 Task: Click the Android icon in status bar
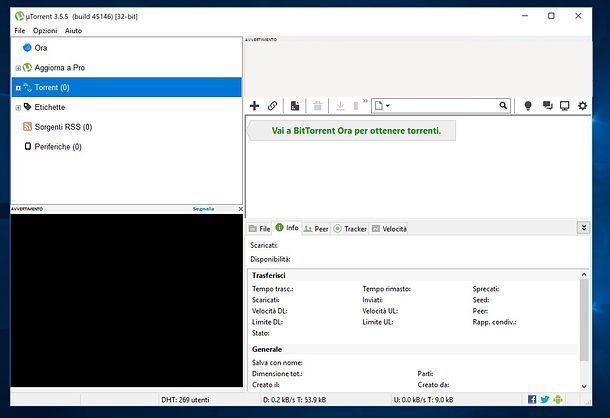point(558,399)
